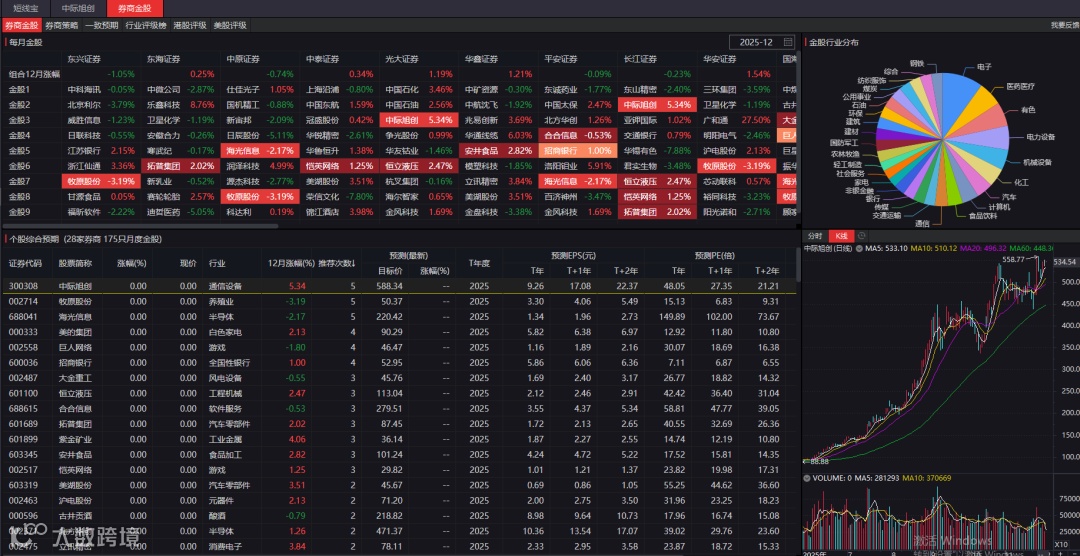
Task: Click the 光大证券 broker column header
Action: [x=402, y=59]
